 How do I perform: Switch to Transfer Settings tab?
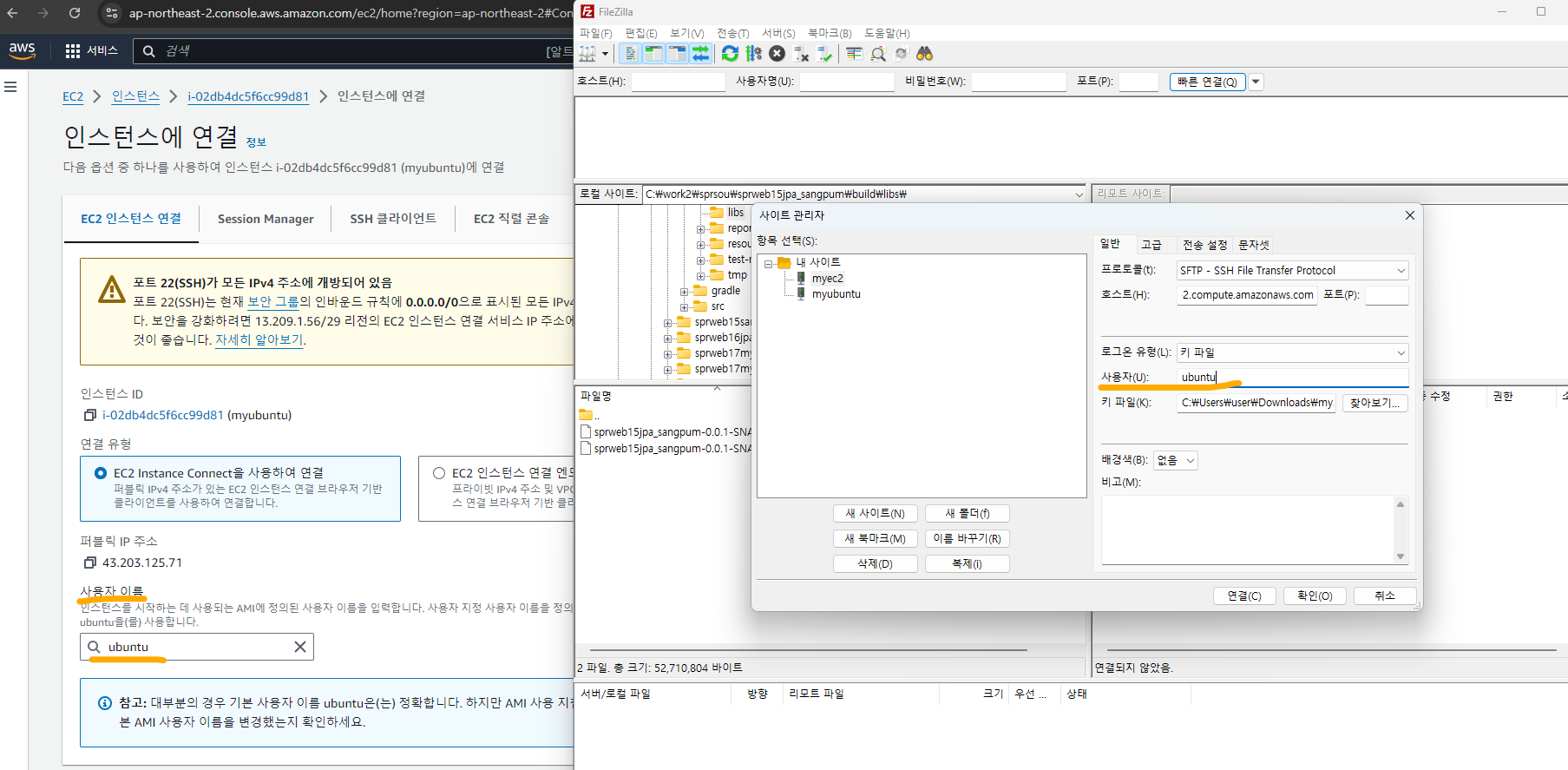click(1205, 245)
